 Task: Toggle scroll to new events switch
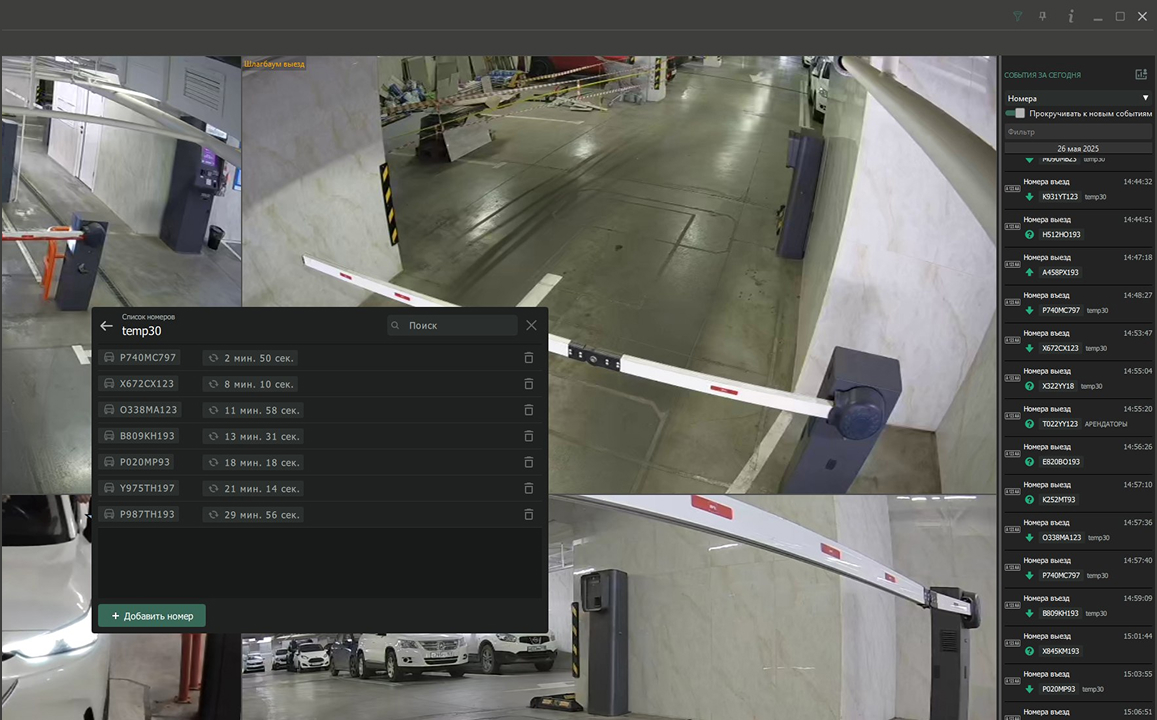1015,113
